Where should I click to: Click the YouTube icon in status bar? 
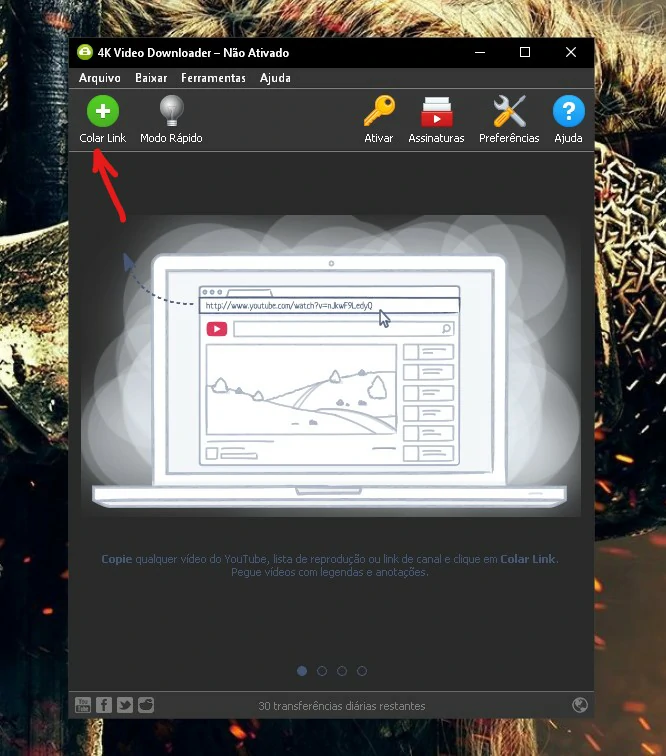point(83,705)
